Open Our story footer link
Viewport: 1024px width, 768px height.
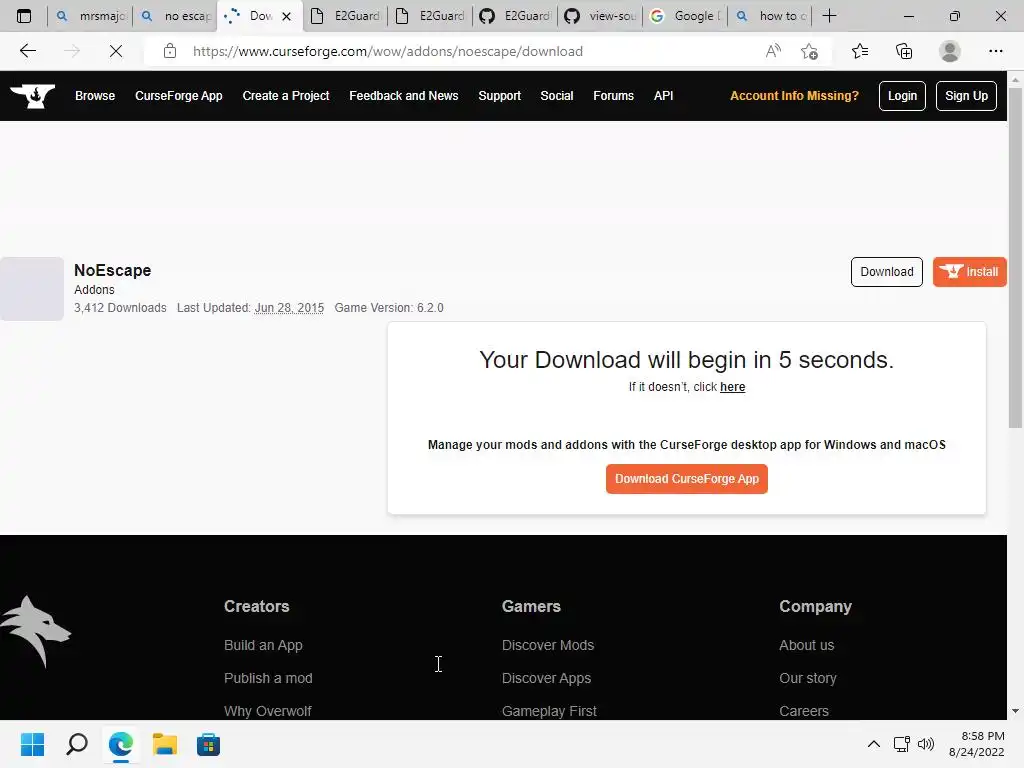click(x=807, y=678)
